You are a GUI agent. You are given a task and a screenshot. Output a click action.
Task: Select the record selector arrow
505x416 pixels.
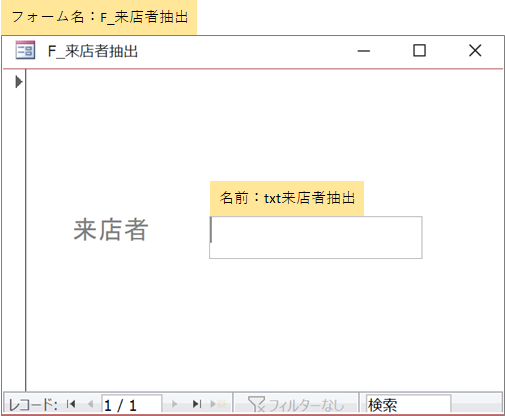(19, 82)
